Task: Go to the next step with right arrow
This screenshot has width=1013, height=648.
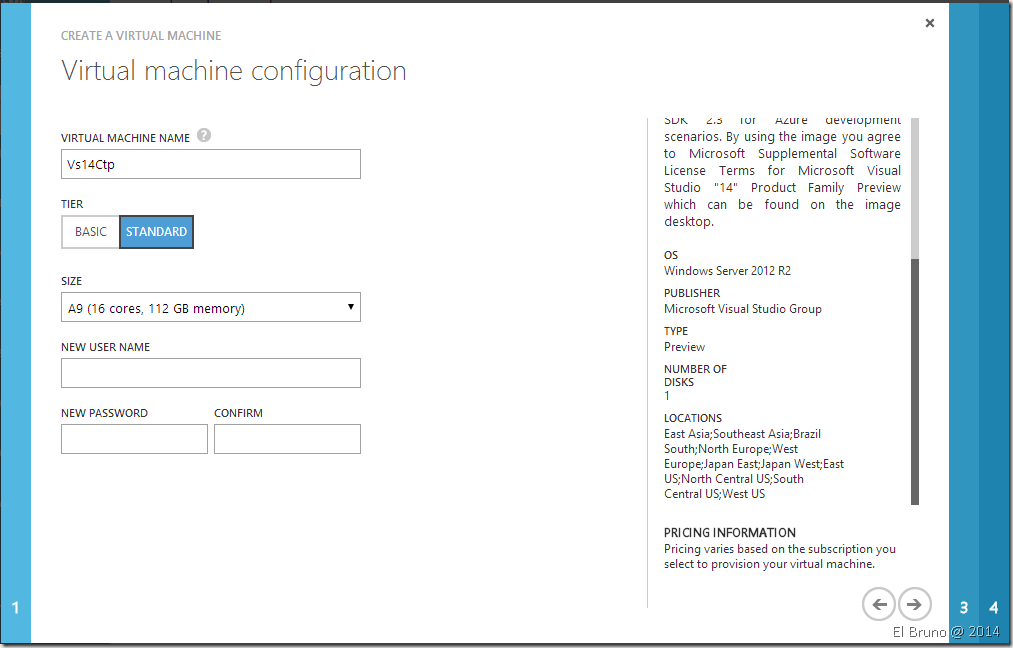Action: pos(914,604)
